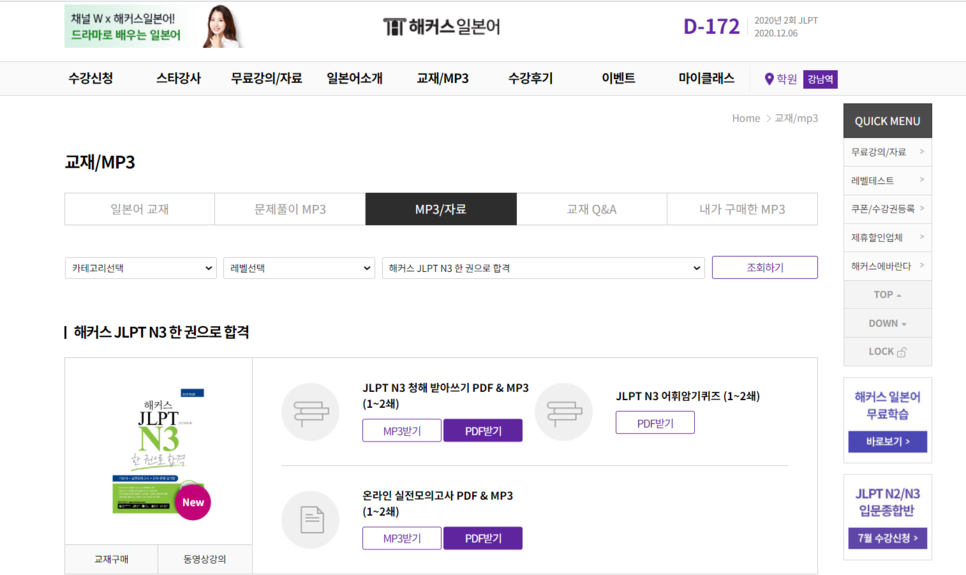Switch to the 문제풀이 MP3 tab
Viewport: 966px width, 575px height.
(x=290, y=209)
